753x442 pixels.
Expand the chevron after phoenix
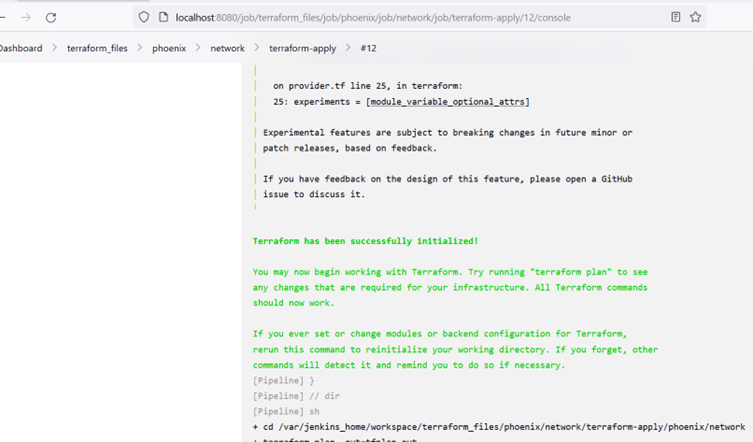pos(198,48)
